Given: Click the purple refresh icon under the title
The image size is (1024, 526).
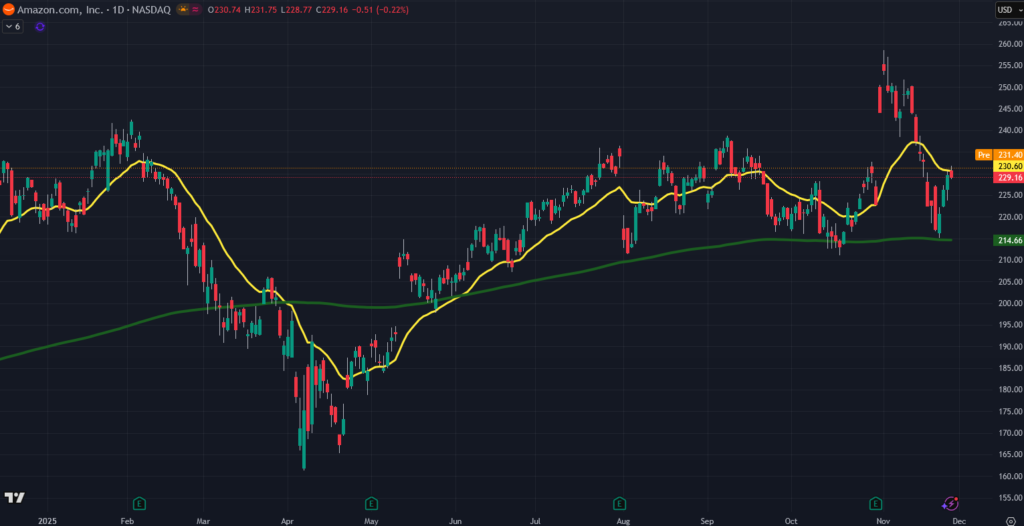Looking at the screenshot, I should 40,26.
